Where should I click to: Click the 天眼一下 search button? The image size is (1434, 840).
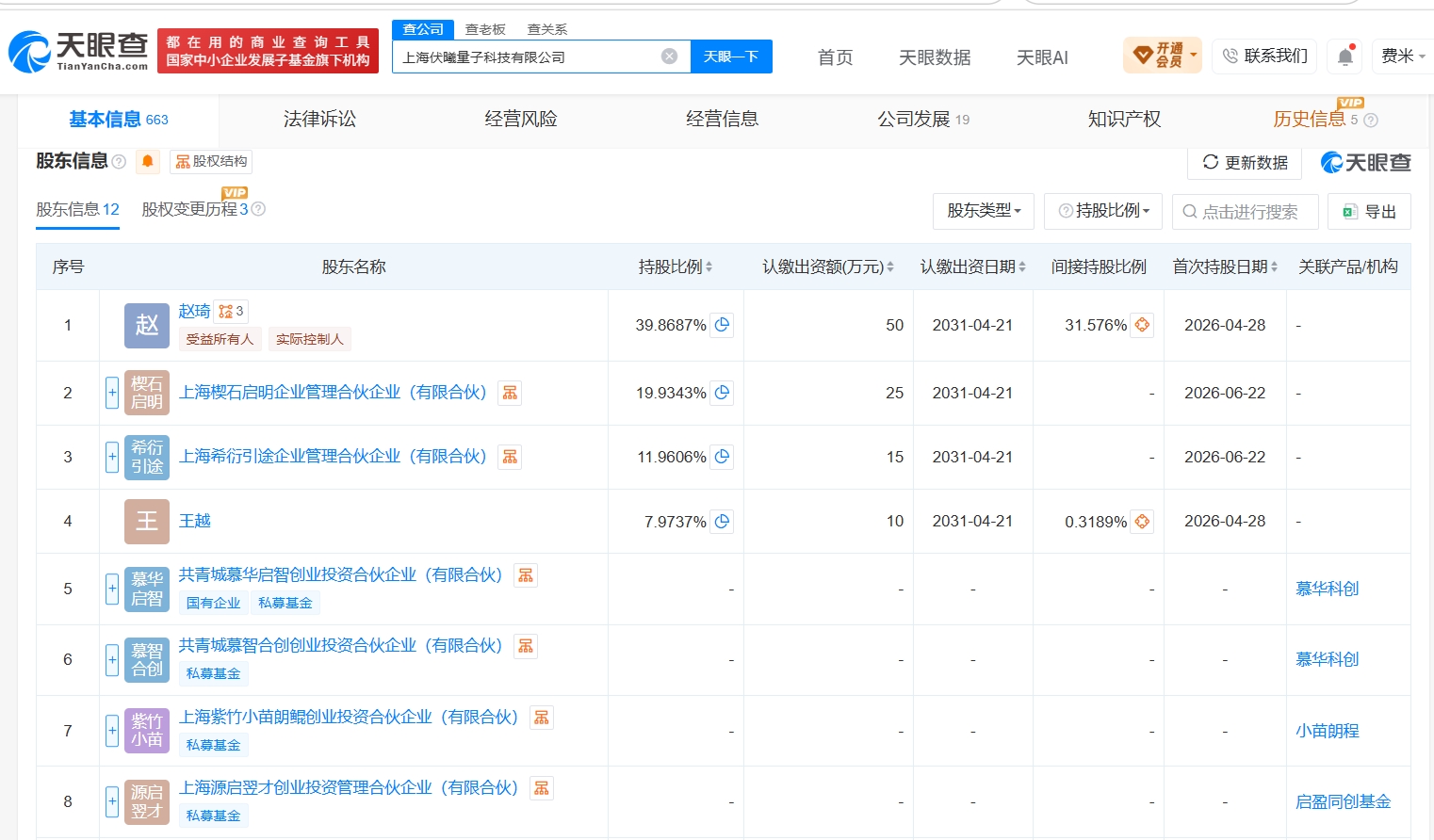coord(731,57)
